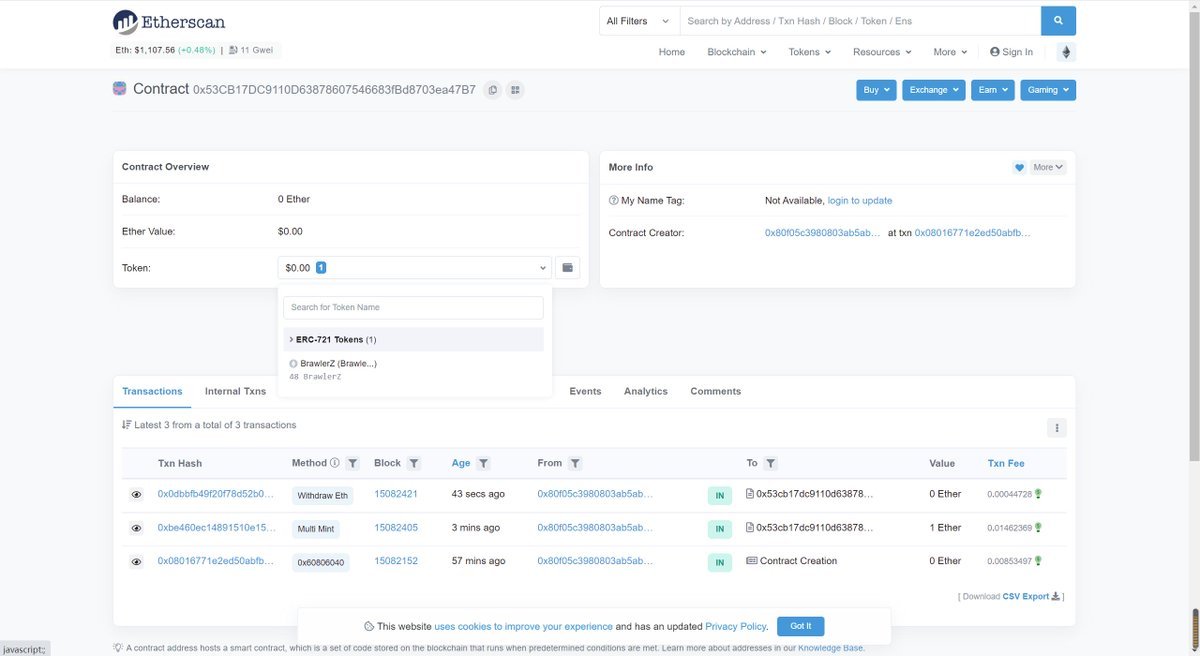
Task: Sort by the Age column header
Action: click(x=461, y=464)
